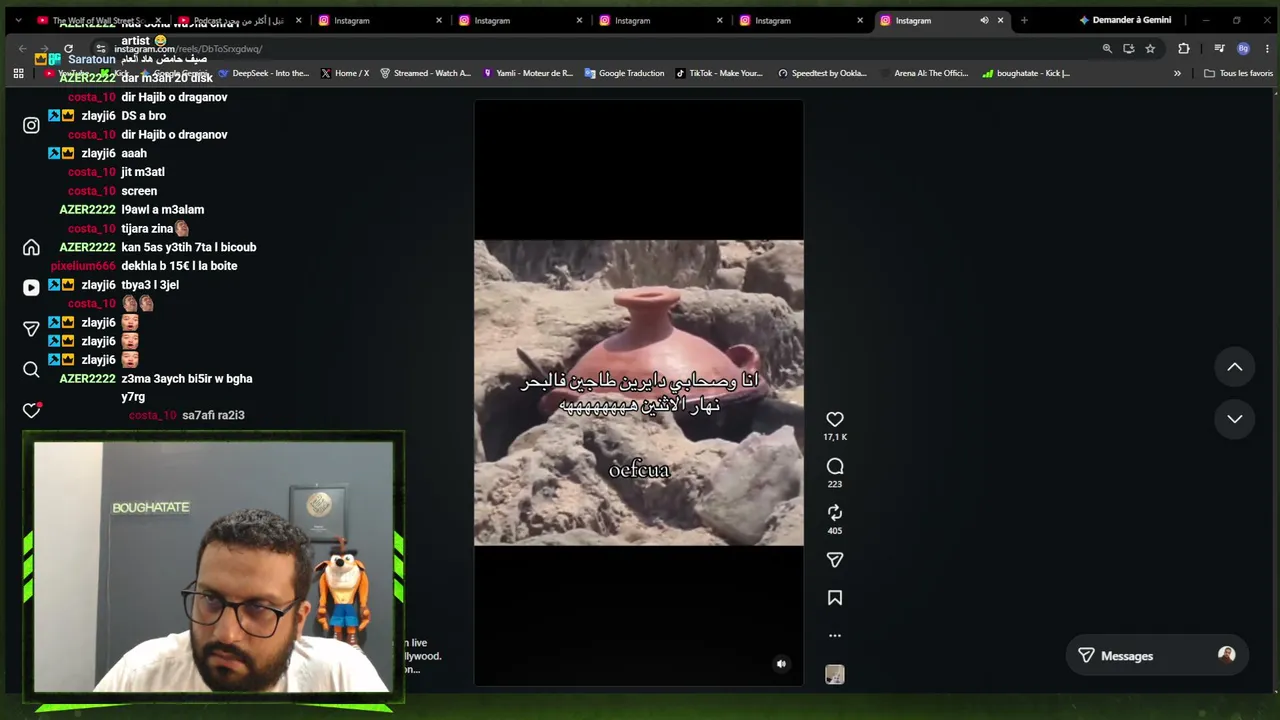The image size is (1280, 720).
Task: Repost the reel with the arrows icon
Action: 835,513
